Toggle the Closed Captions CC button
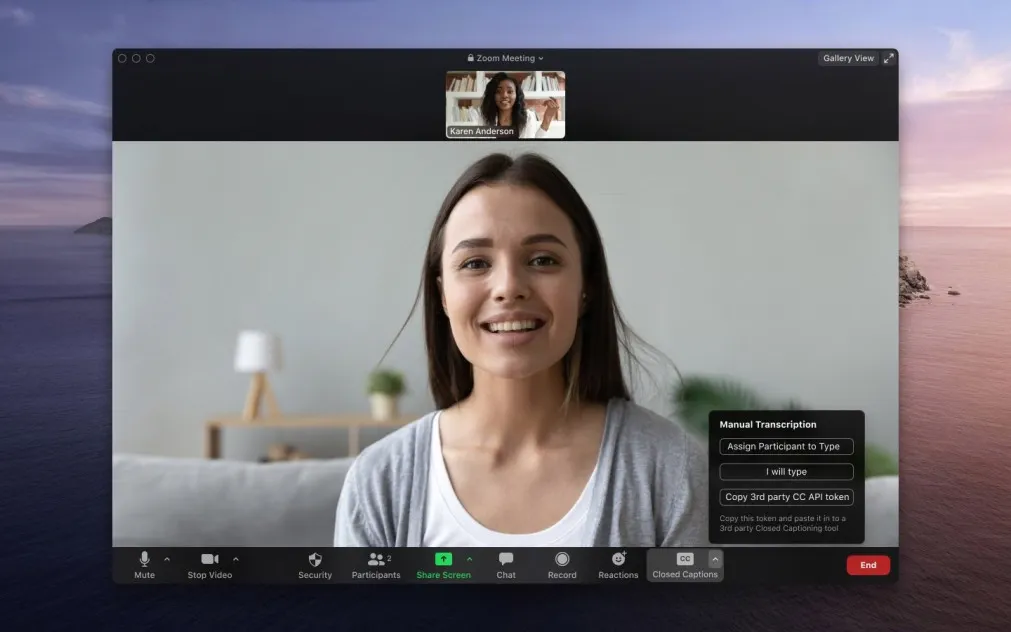Image resolution: width=1011 pixels, height=632 pixels. click(685, 565)
